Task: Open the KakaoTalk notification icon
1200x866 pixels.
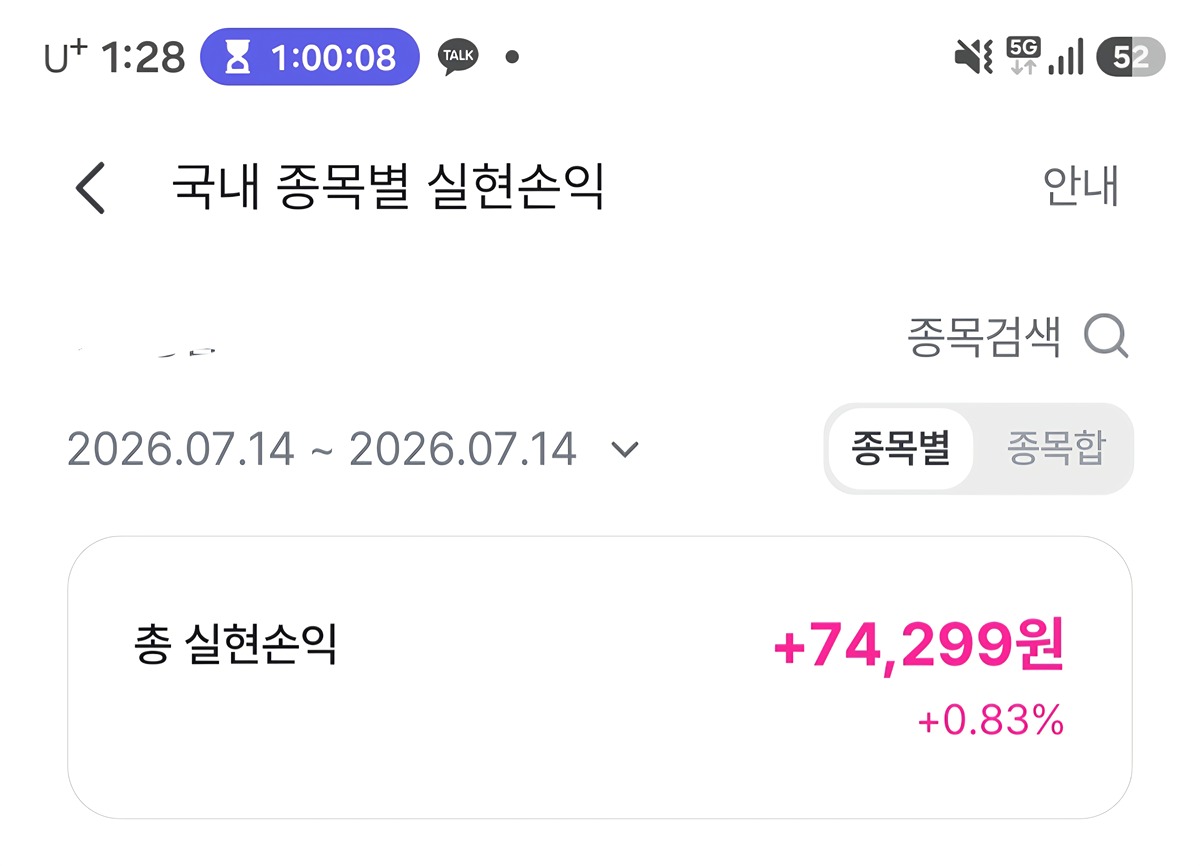Action: [x=458, y=57]
